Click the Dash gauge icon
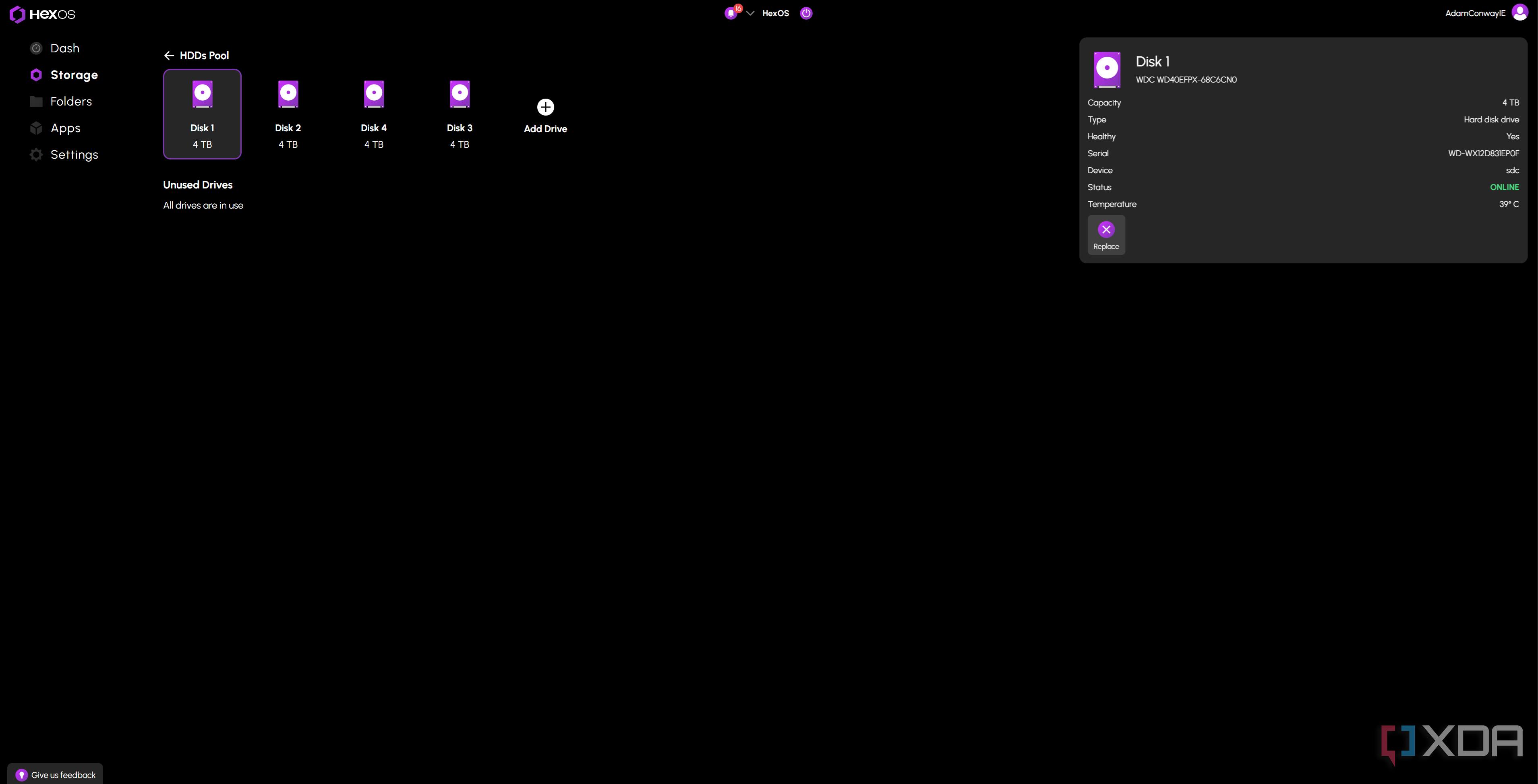1538x784 pixels. pyautogui.click(x=36, y=48)
